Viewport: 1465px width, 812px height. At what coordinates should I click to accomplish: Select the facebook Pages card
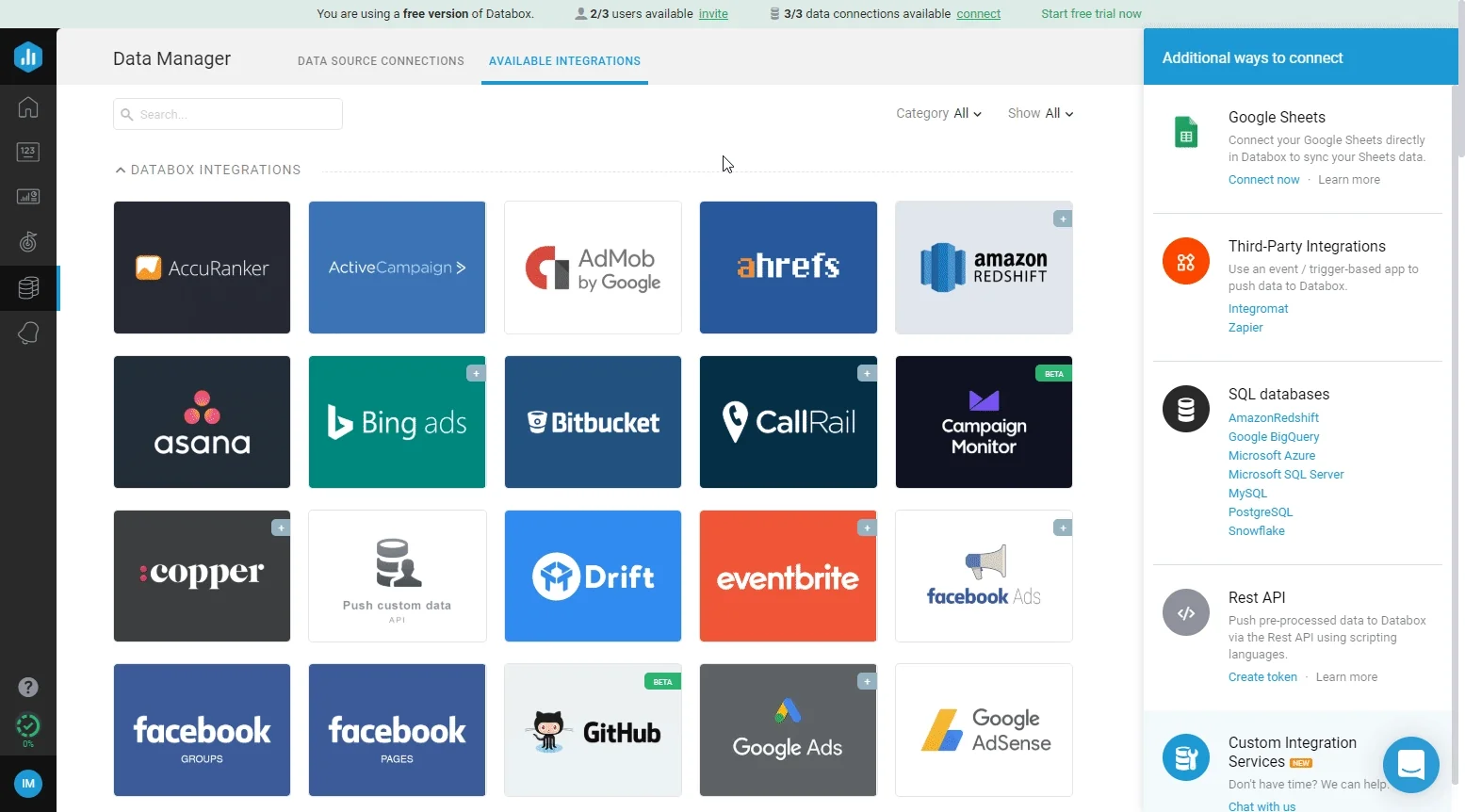397,730
